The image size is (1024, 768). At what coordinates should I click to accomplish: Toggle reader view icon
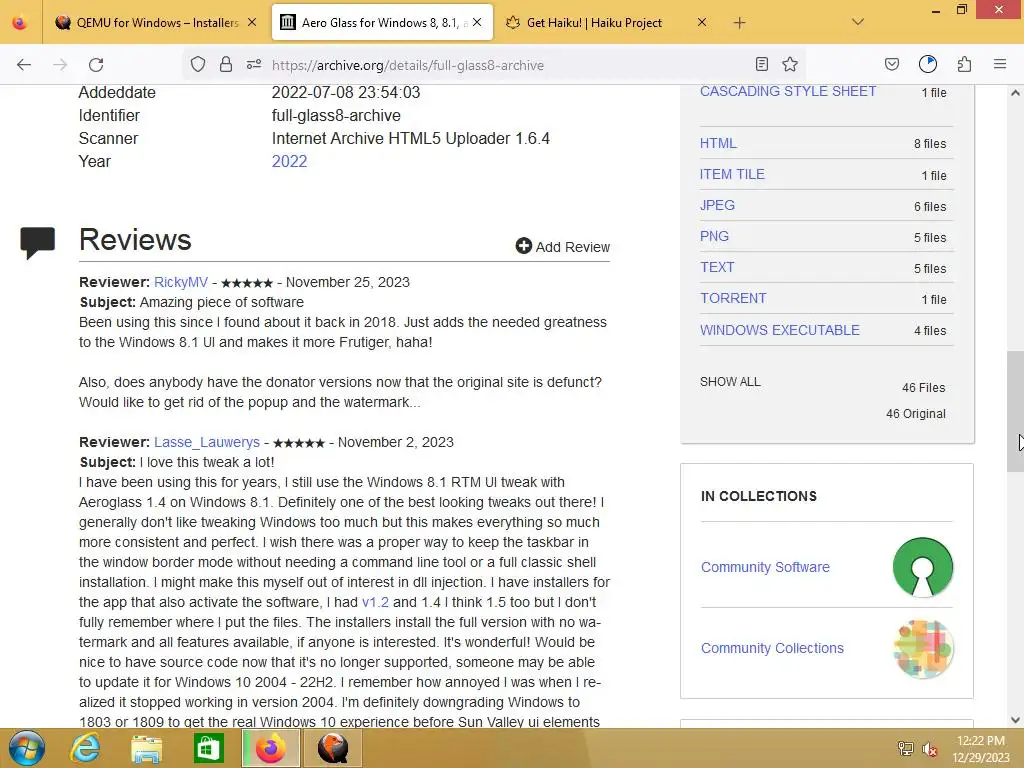point(761,64)
